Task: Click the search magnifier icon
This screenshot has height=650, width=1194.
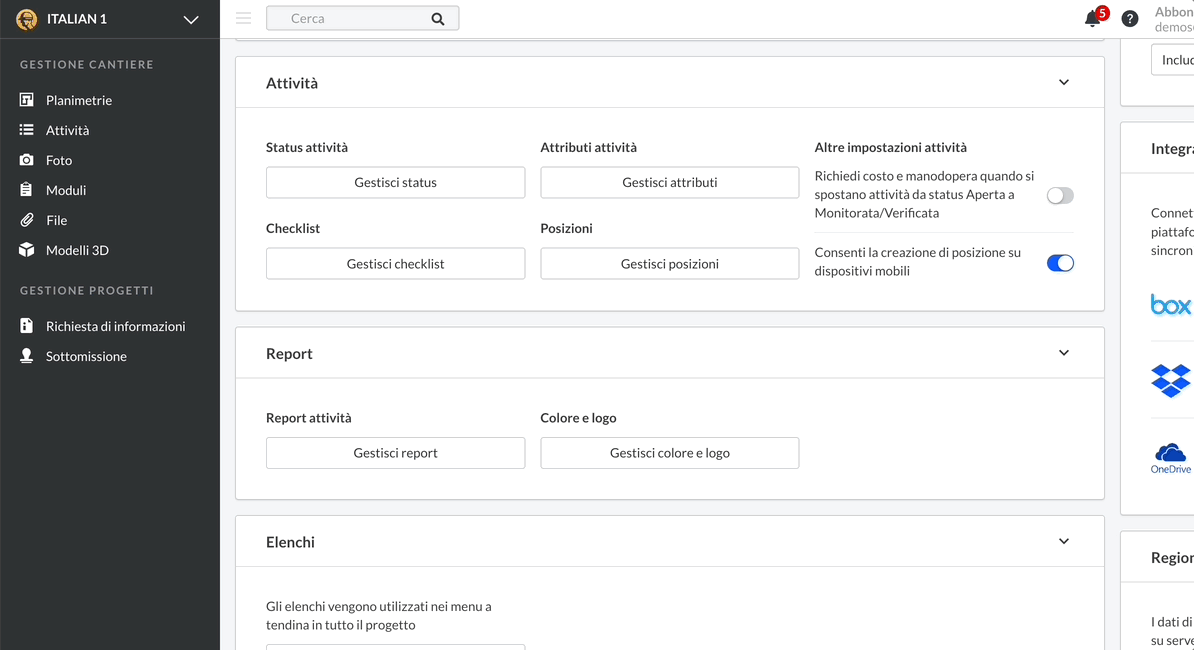Action: tap(438, 19)
